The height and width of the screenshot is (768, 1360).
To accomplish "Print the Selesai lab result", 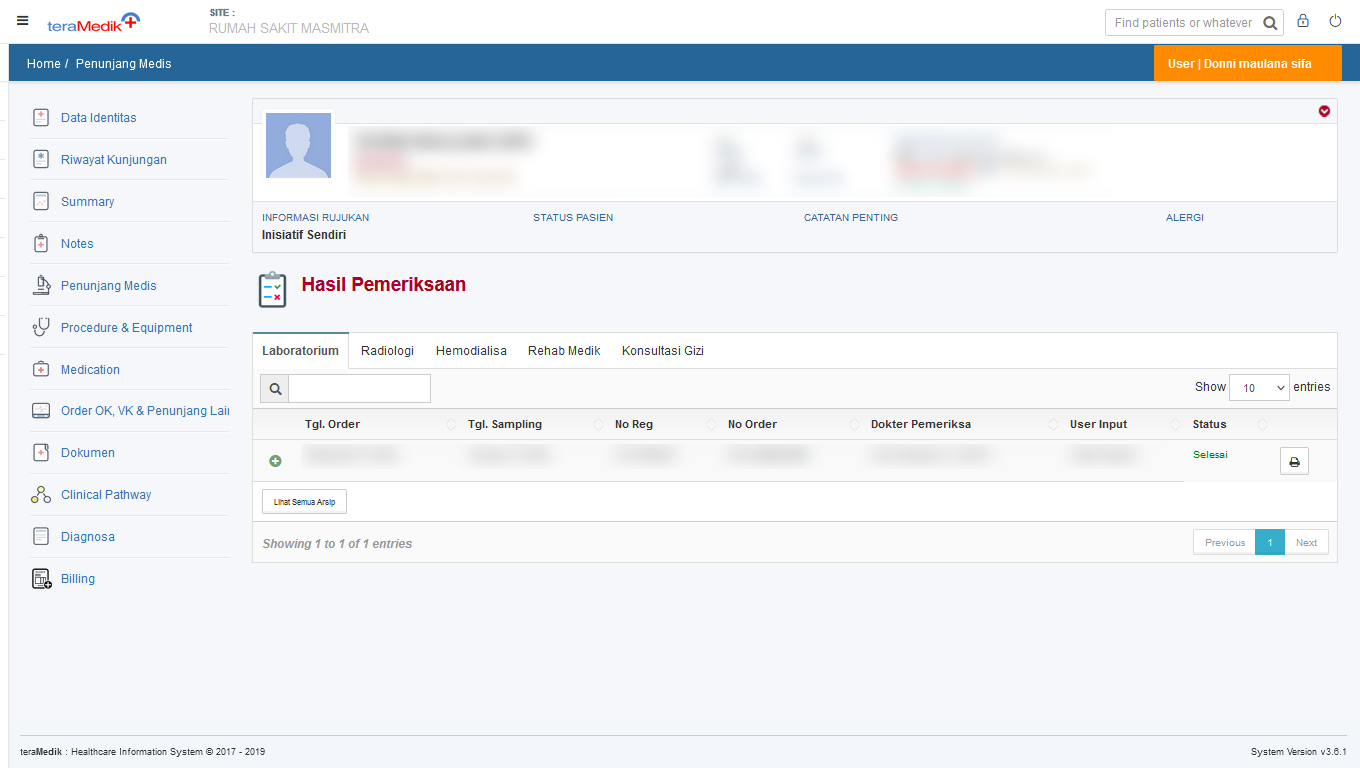I will point(1294,462).
